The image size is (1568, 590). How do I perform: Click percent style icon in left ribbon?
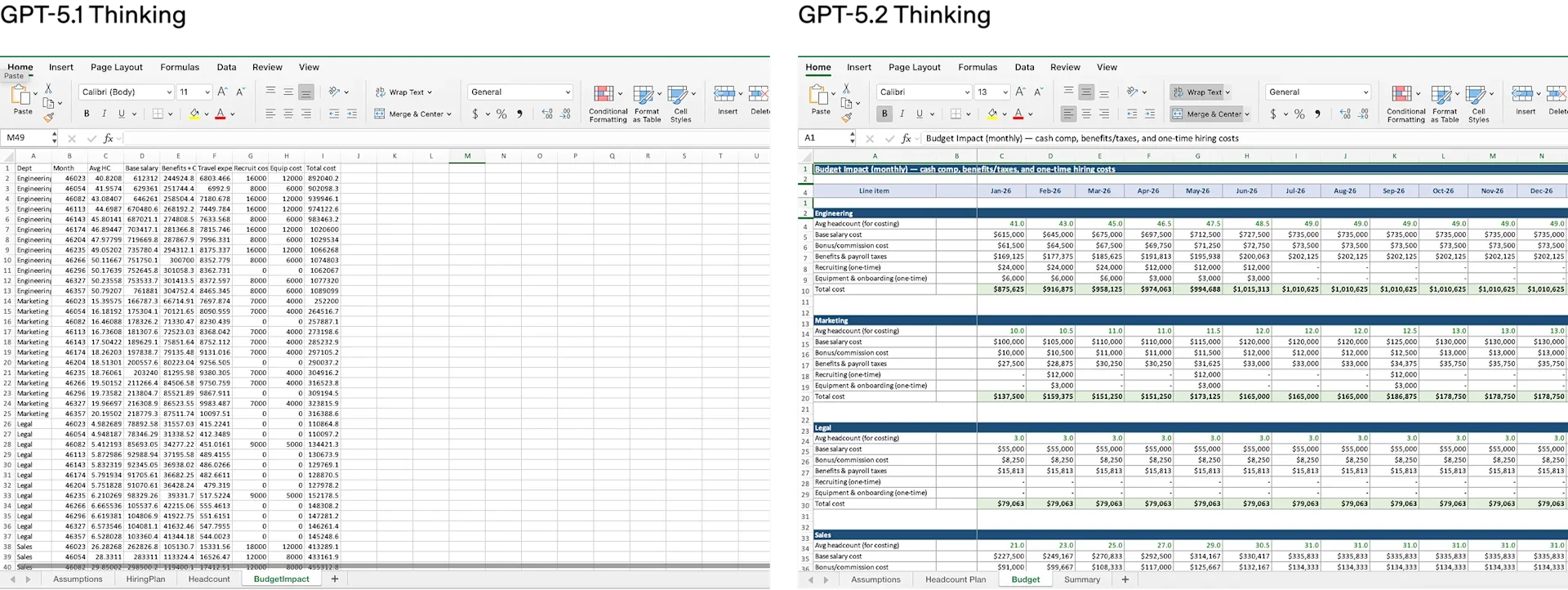[x=501, y=114]
